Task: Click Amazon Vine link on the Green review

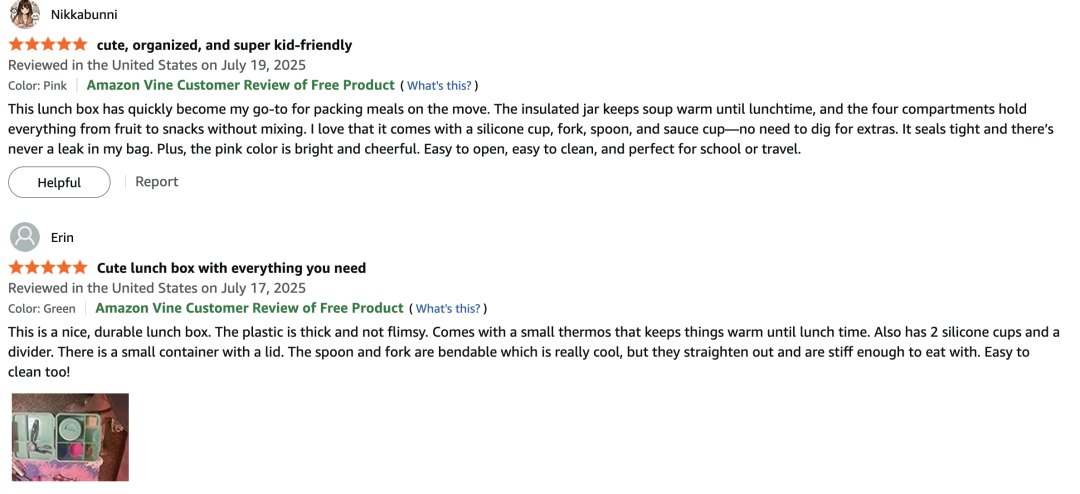Action: [x=249, y=308]
